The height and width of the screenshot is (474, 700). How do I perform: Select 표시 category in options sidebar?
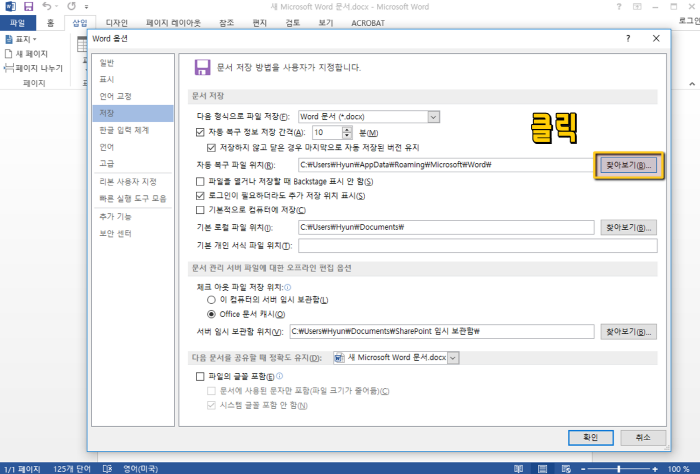click(133, 79)
